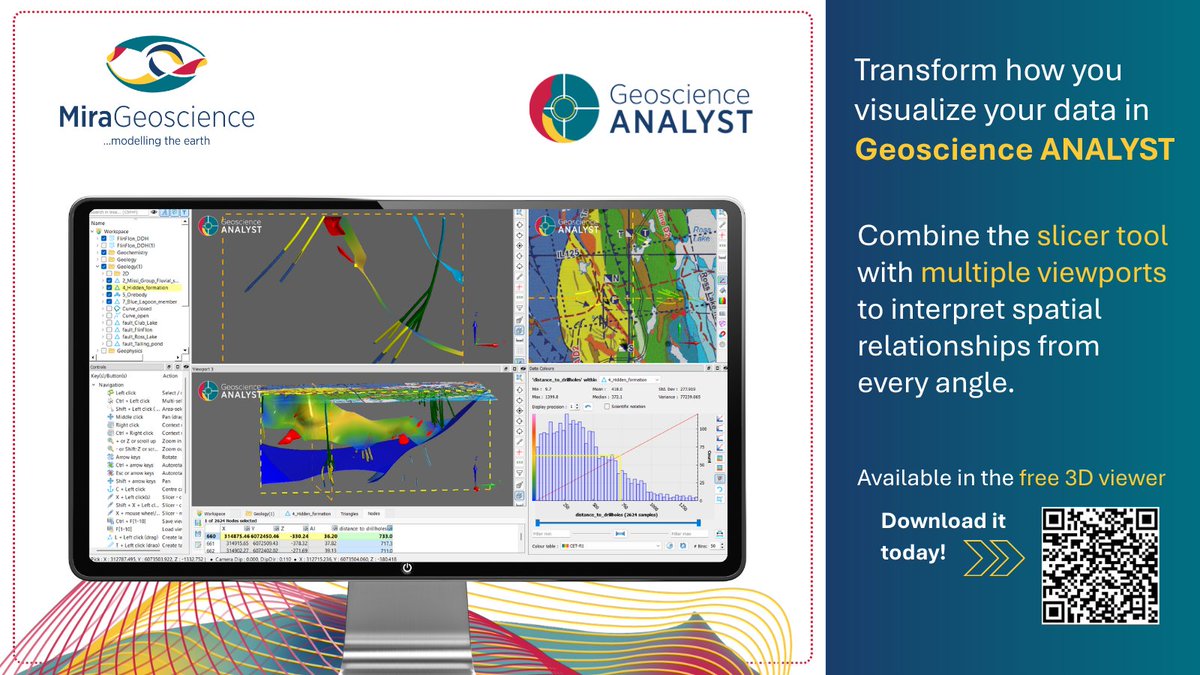Click the highlighted slicer icon at Viewport 3 toolbar bottom
Image resolution: width=1200 pixels, height=675 pixels.
pos(520,496)
